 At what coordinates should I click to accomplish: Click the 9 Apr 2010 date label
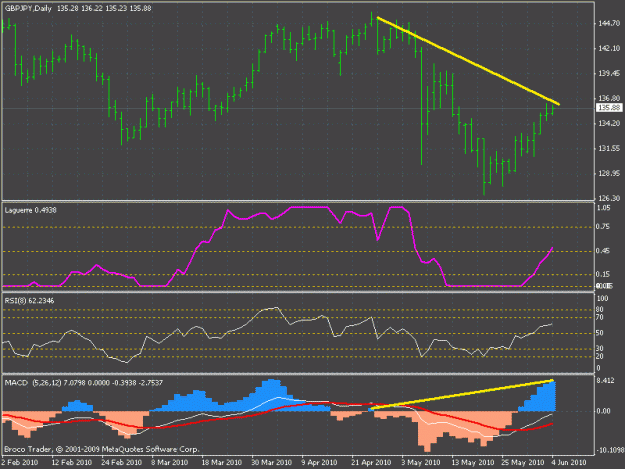[x=319, y=462]
